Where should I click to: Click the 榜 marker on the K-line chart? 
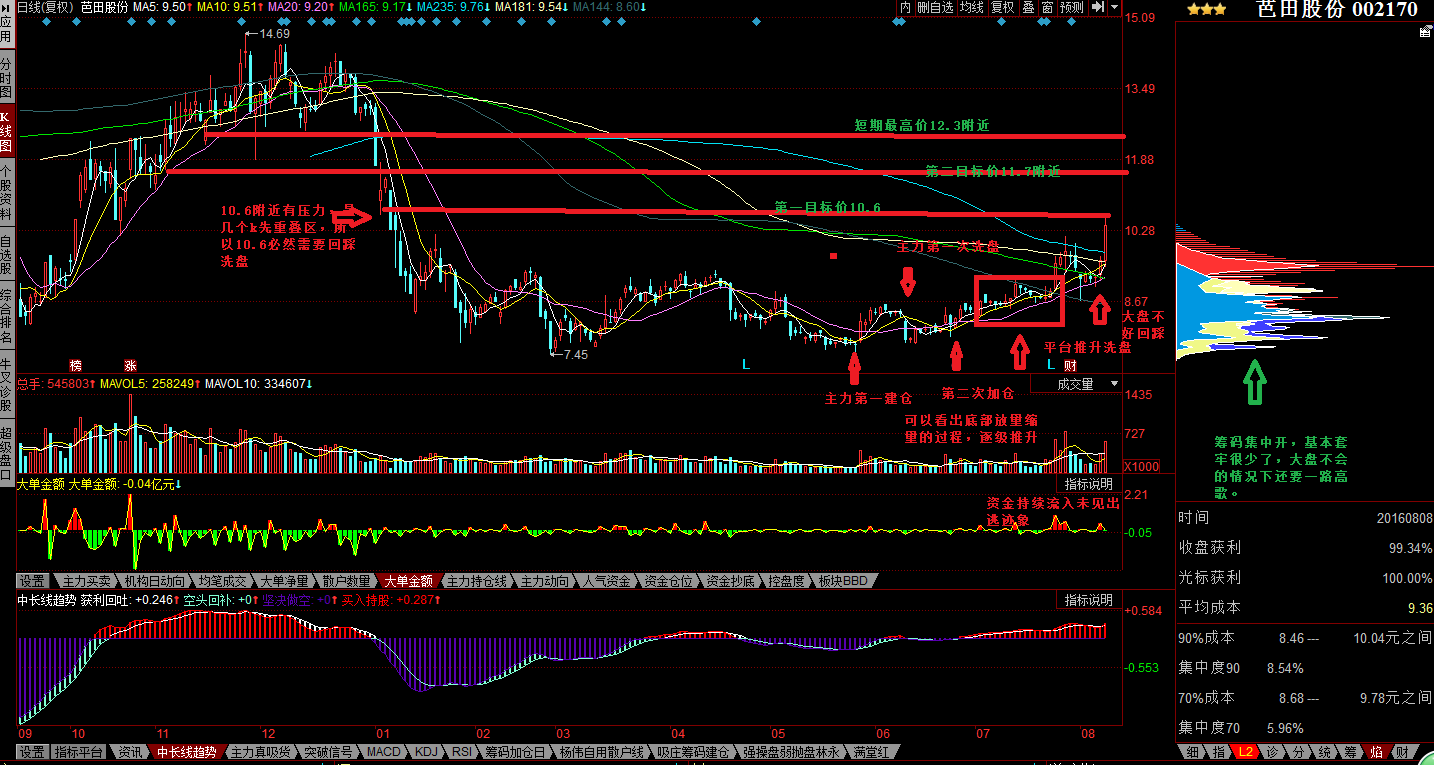[x=76, y=364]
